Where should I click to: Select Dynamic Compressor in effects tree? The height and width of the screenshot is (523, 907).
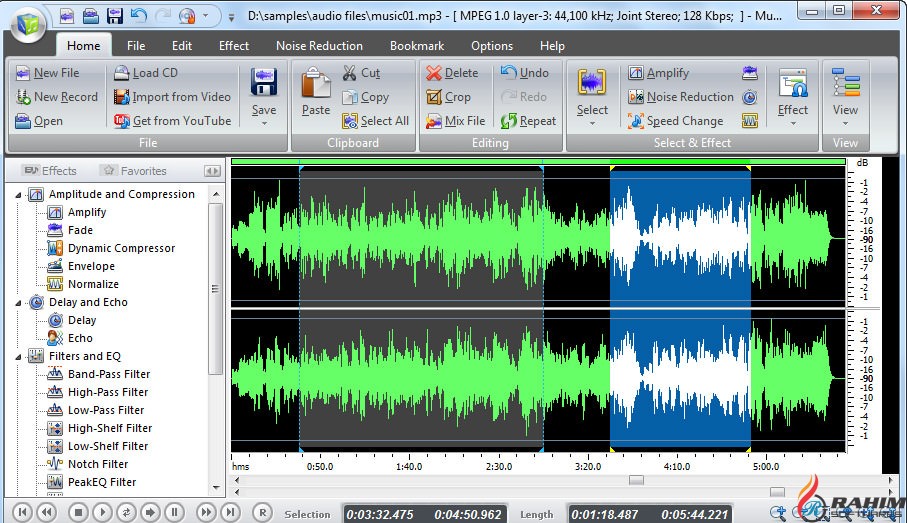121,248
